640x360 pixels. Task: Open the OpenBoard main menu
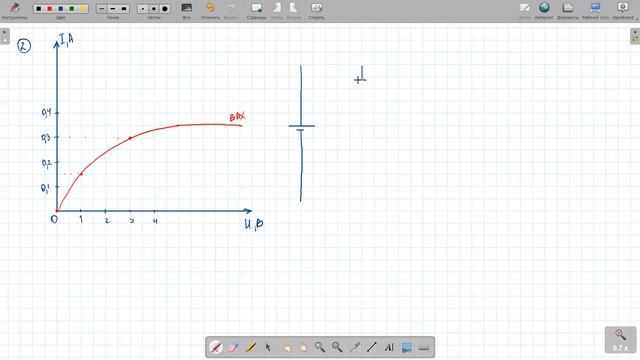623,7
